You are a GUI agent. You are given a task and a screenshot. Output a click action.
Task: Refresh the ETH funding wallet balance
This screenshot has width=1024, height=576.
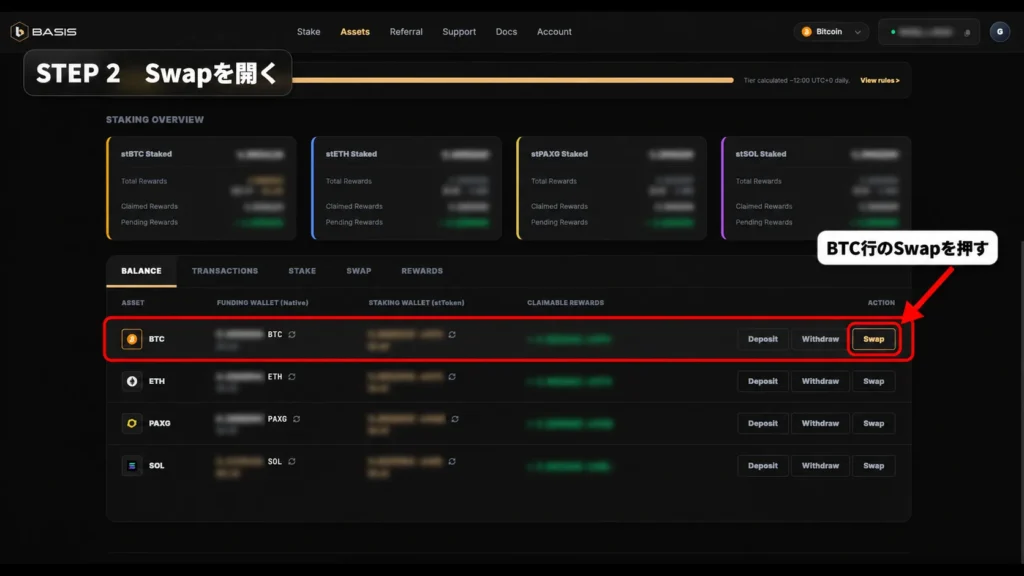pyautogui.click(x=292, y=377)
